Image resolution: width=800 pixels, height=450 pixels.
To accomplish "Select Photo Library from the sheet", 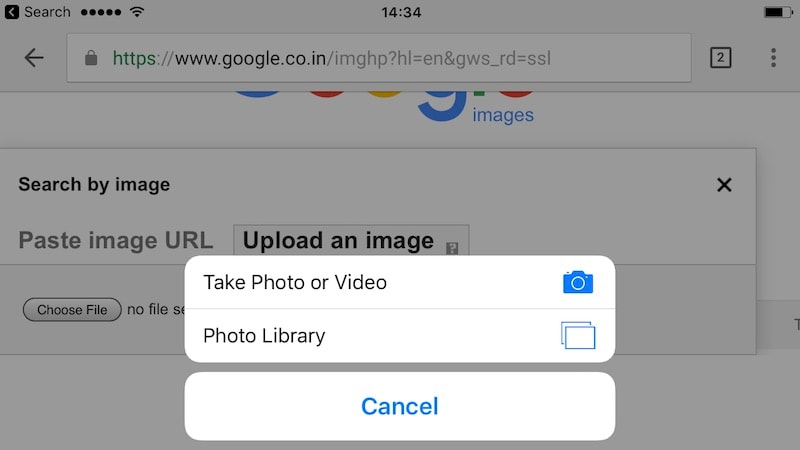I will [x=399, y=336].
